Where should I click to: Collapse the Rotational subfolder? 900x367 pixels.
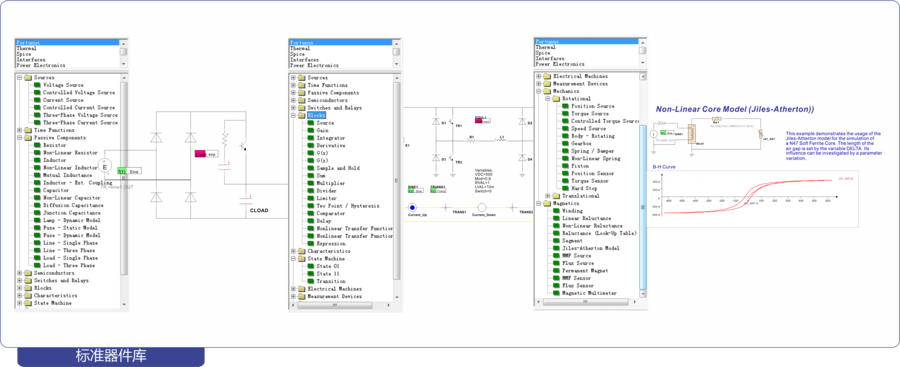[x=548, y=99]
